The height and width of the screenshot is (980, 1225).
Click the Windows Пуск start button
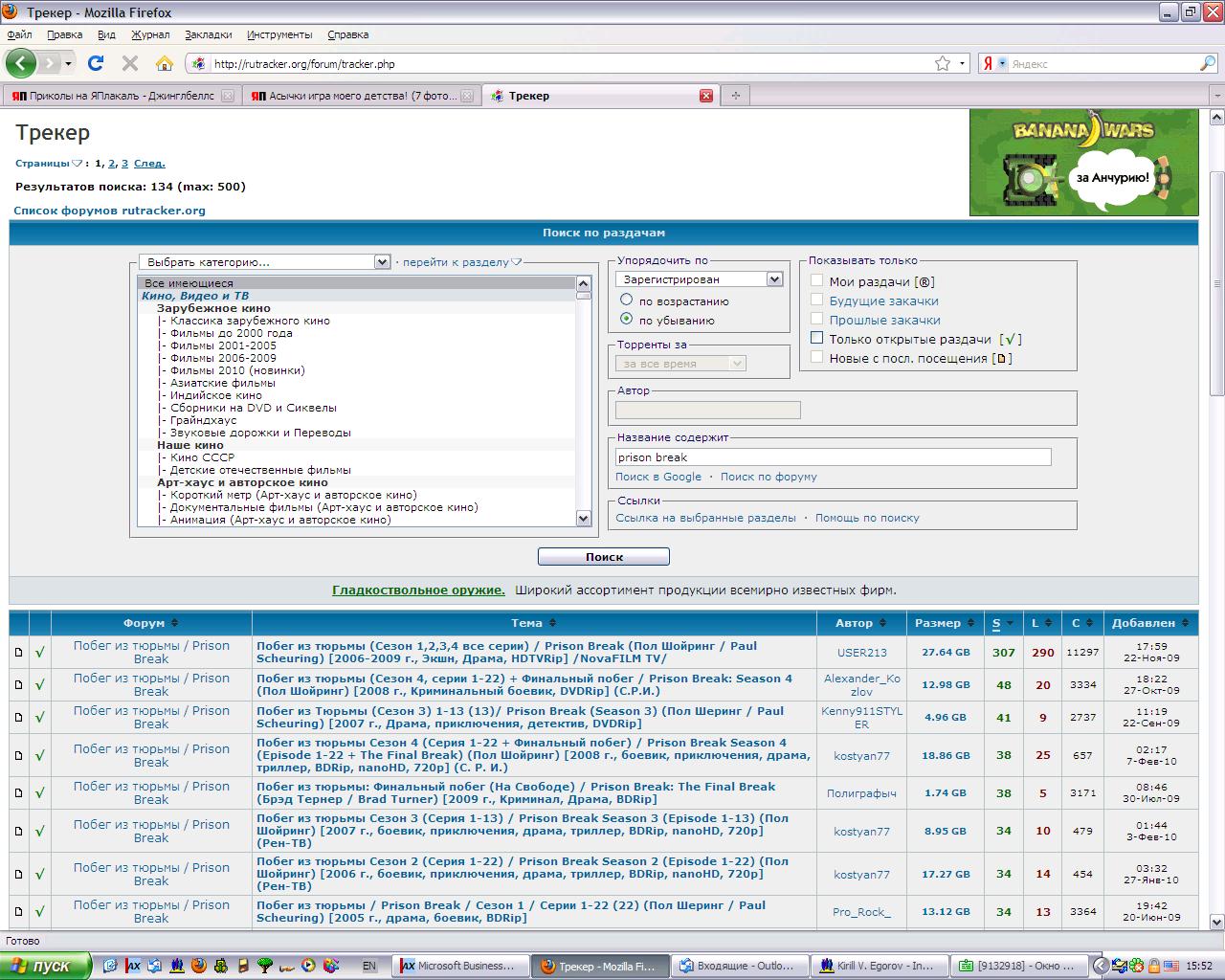46,966
